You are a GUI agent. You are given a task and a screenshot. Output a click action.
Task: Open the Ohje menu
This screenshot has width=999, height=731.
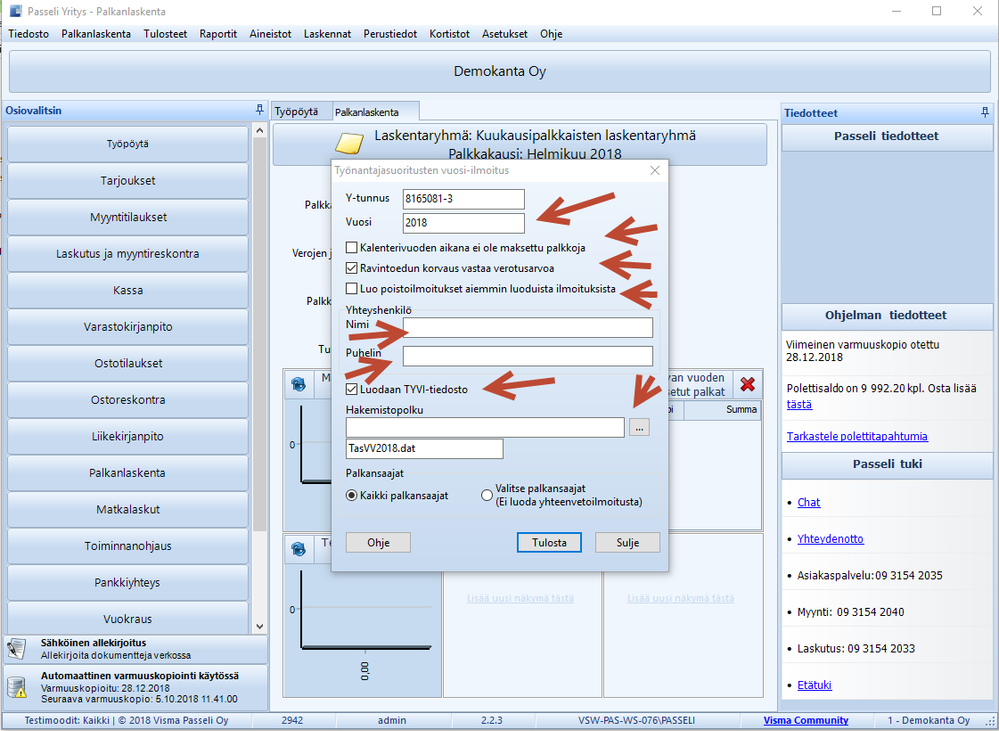point(551,34)
